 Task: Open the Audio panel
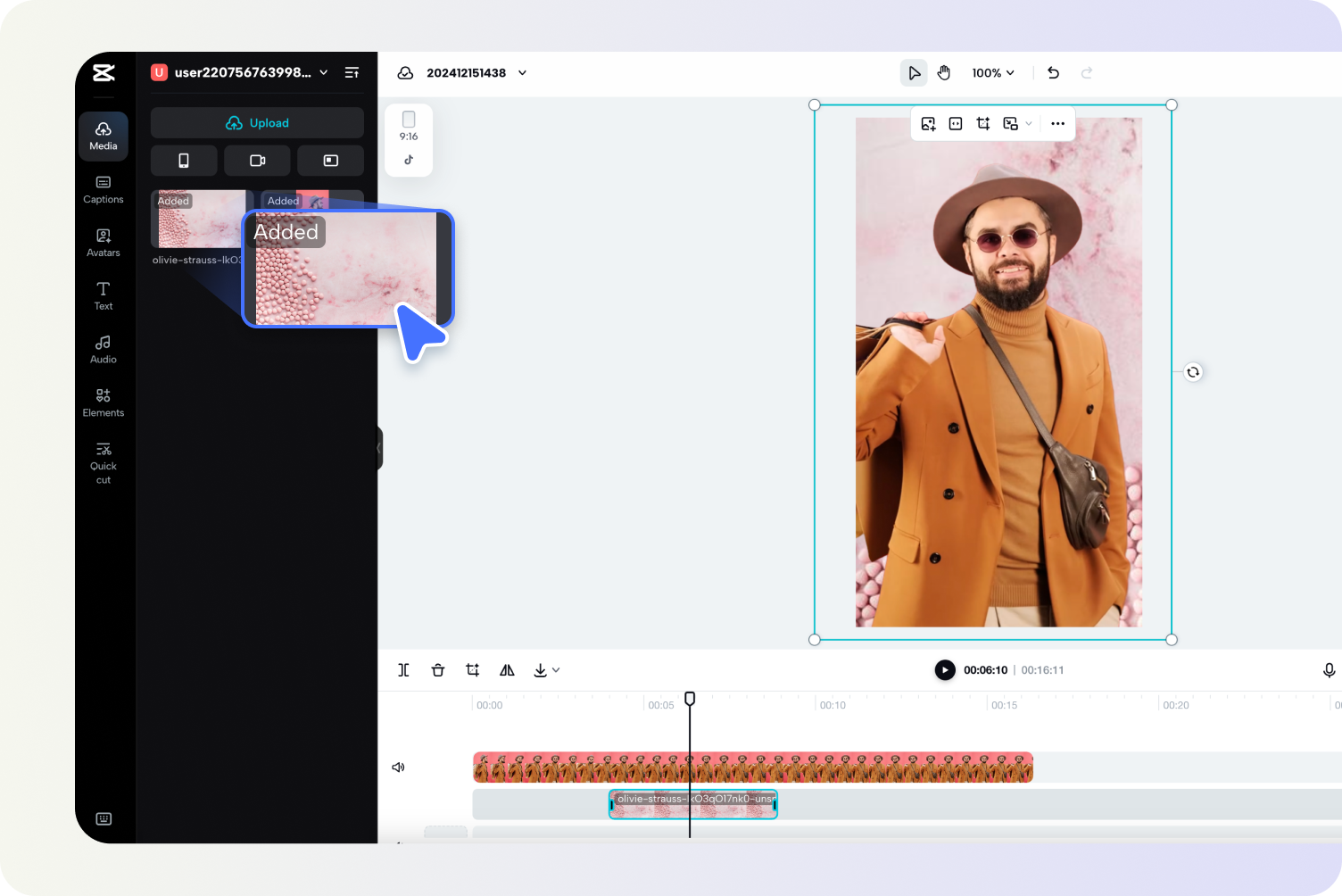click(x=104, y=350)
